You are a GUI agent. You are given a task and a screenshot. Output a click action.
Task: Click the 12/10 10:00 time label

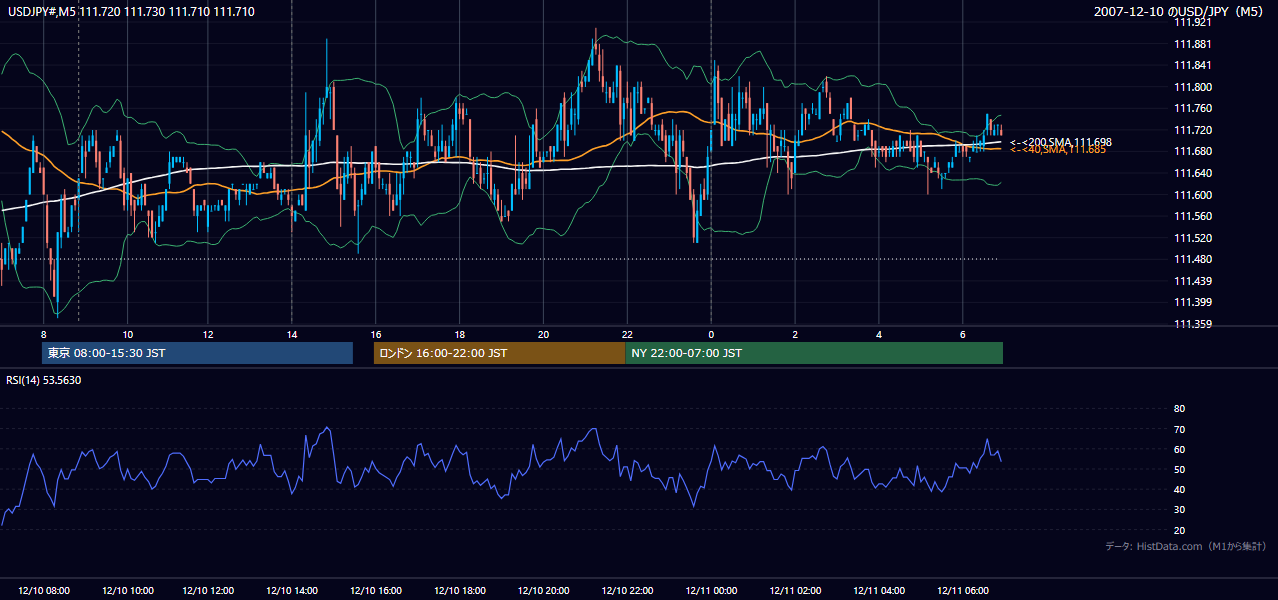[128, 591]
